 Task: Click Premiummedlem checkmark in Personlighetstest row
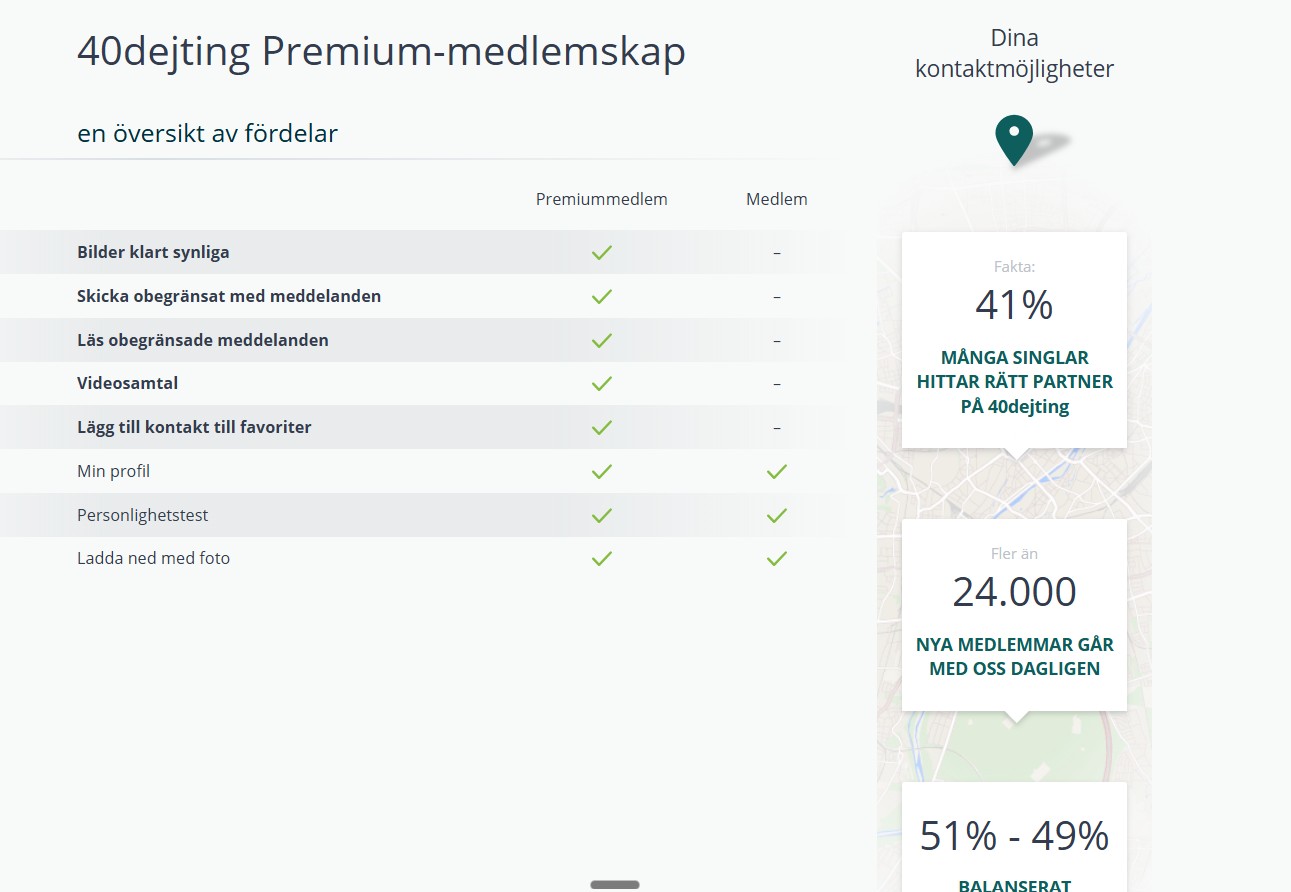click(x=601, y=515)
